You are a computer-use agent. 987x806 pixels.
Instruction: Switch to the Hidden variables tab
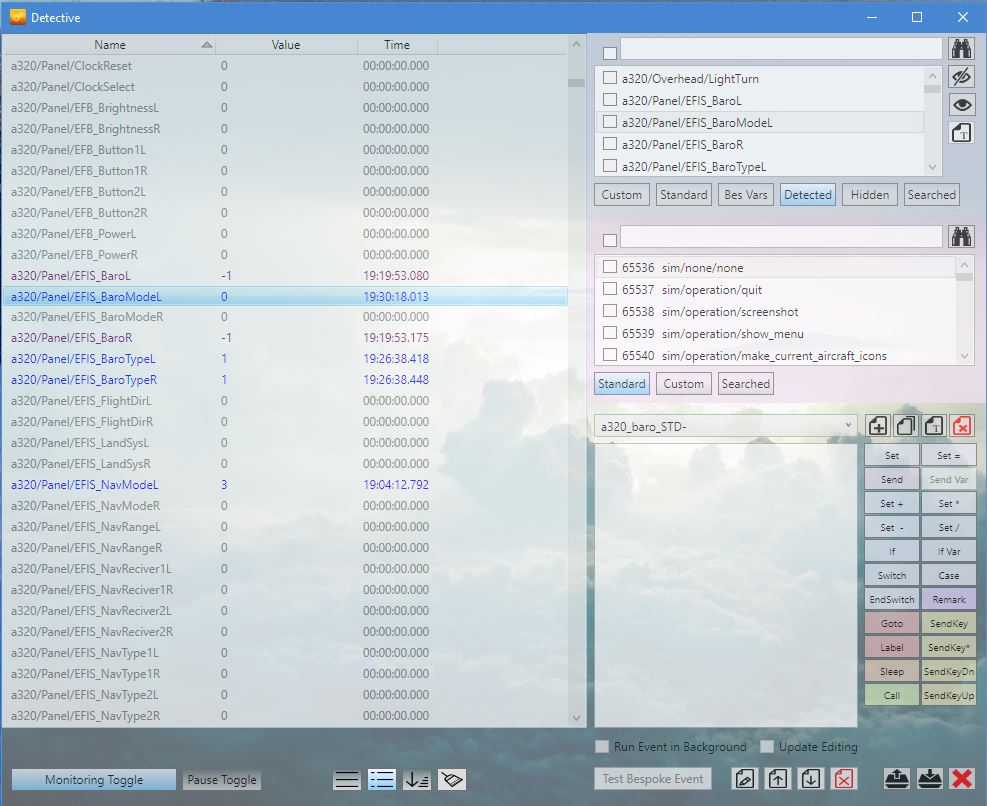point(869,195)
